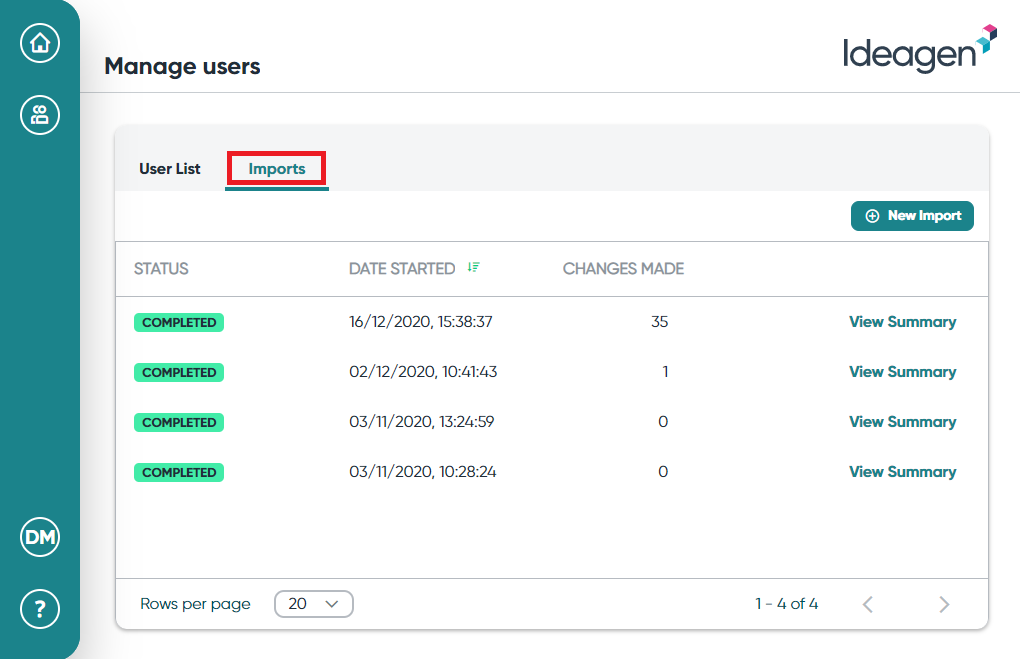Screen dimensions: 1020x659
Task: Open the user management sidebar icon
Action: (40, 115)
